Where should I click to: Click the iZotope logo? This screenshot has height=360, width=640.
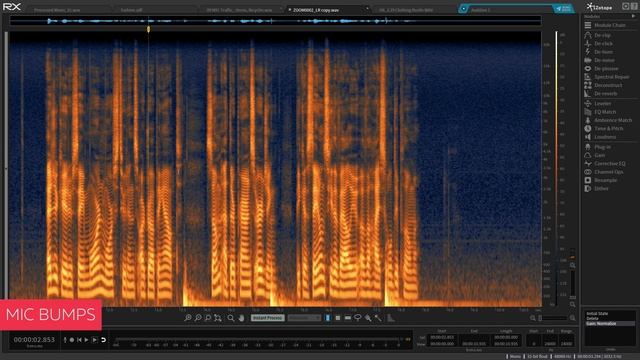click(600, 7)
